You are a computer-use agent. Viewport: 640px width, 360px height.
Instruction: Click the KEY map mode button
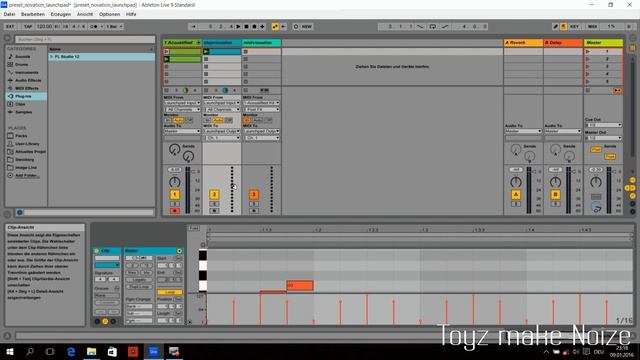574,27
